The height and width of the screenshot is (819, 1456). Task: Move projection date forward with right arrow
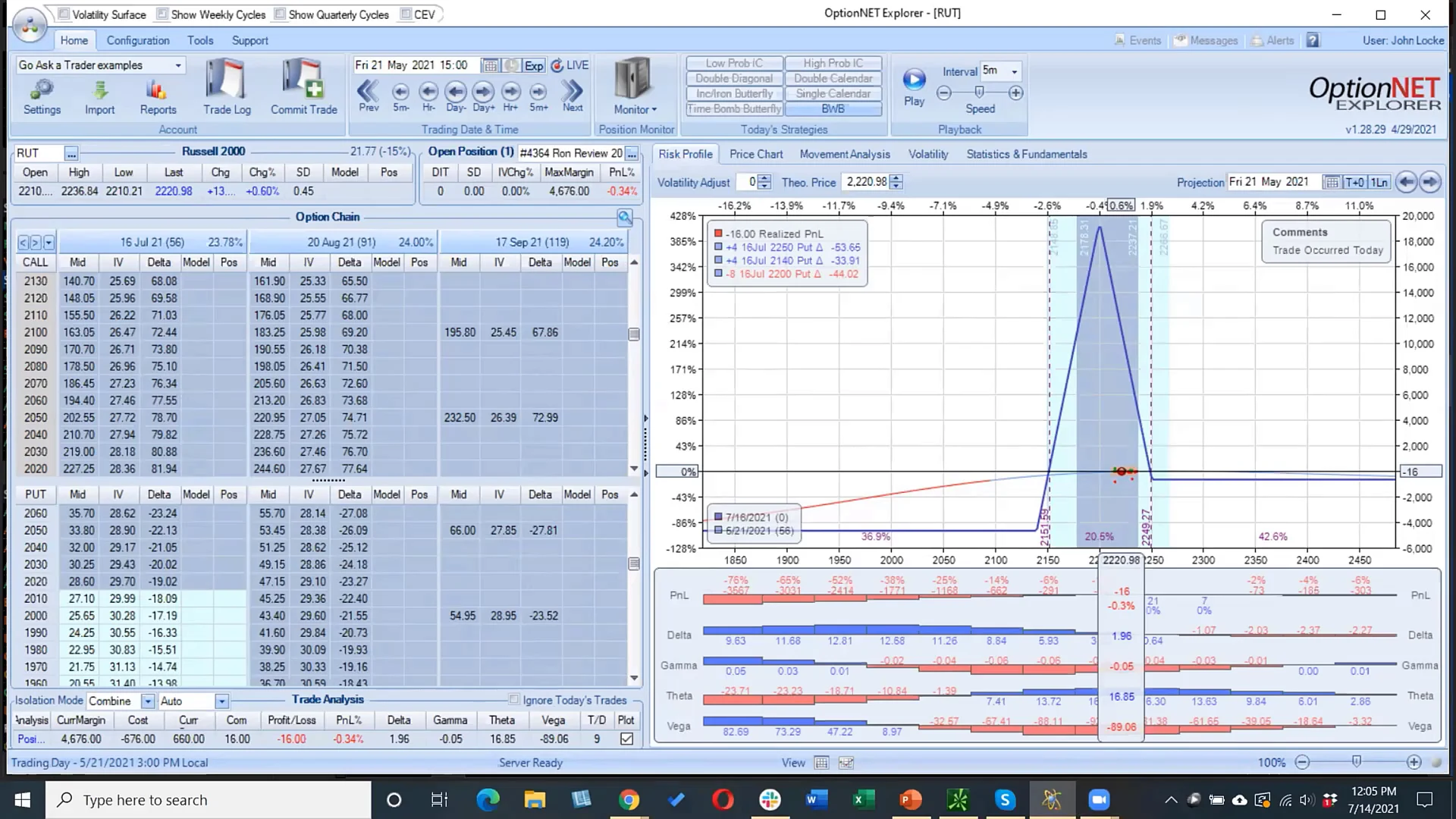click(1429, 182)
